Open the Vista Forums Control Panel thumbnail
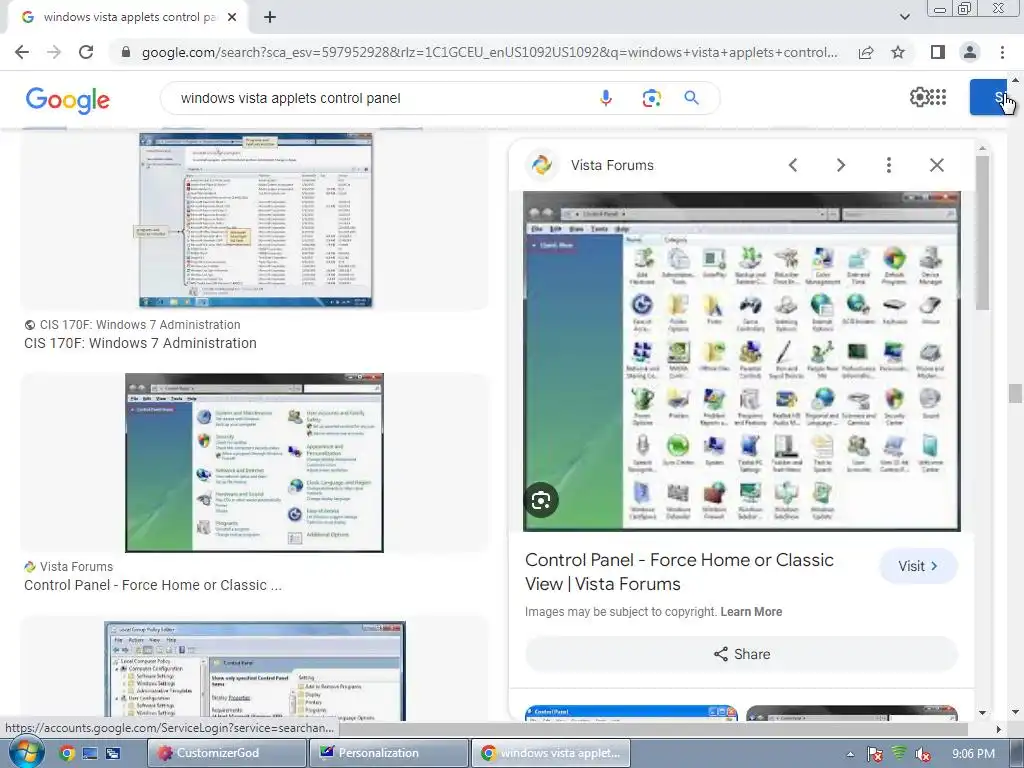The height and width of the screenshot is (768, 1024). click(x=254, y=463)
